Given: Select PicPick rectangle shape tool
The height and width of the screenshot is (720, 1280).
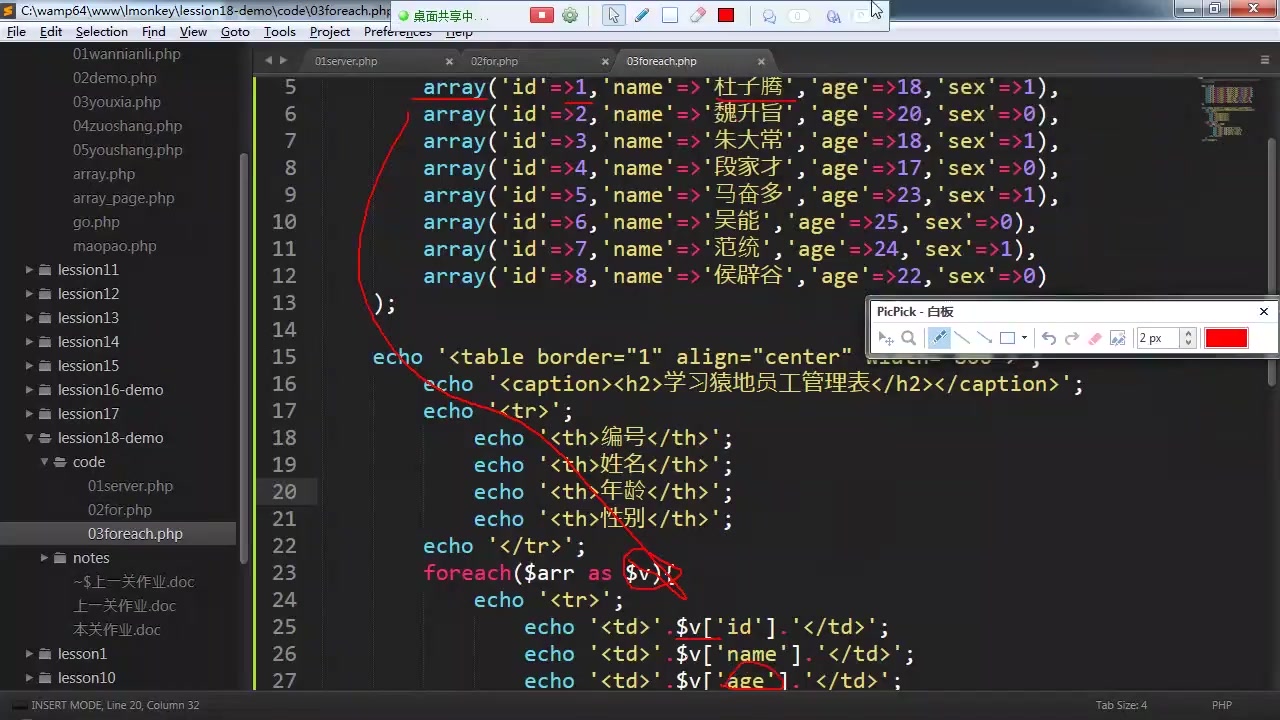Looking at the screenshot, I should (x=1007, y=338).
